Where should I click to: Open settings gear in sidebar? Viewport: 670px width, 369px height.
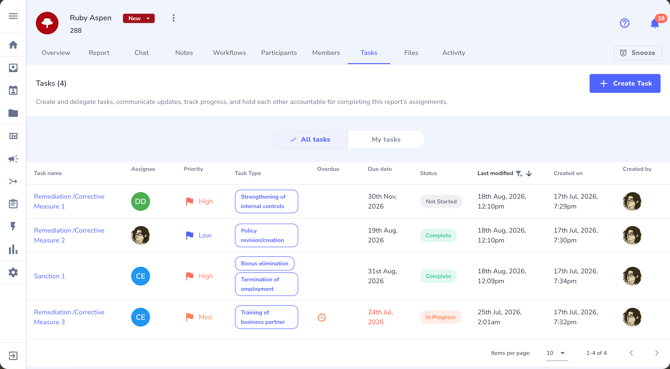pos(13,272)
